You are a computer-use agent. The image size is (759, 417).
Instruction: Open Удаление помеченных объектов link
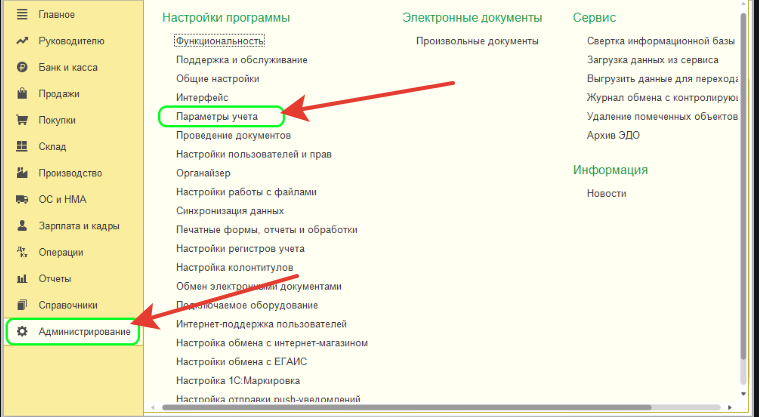(662, 116)
